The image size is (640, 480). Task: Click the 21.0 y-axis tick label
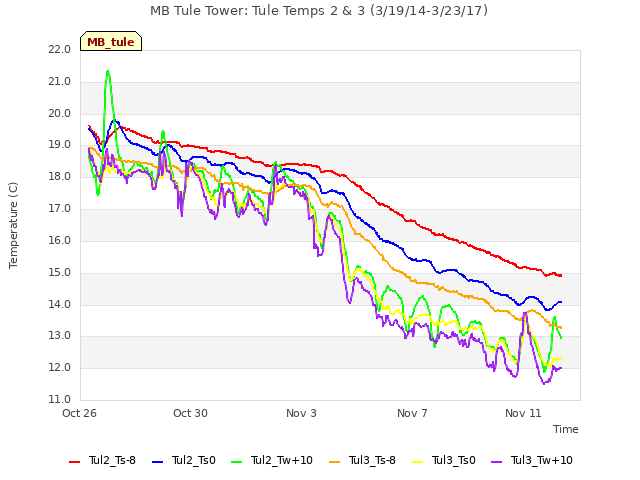click(60, 82)
